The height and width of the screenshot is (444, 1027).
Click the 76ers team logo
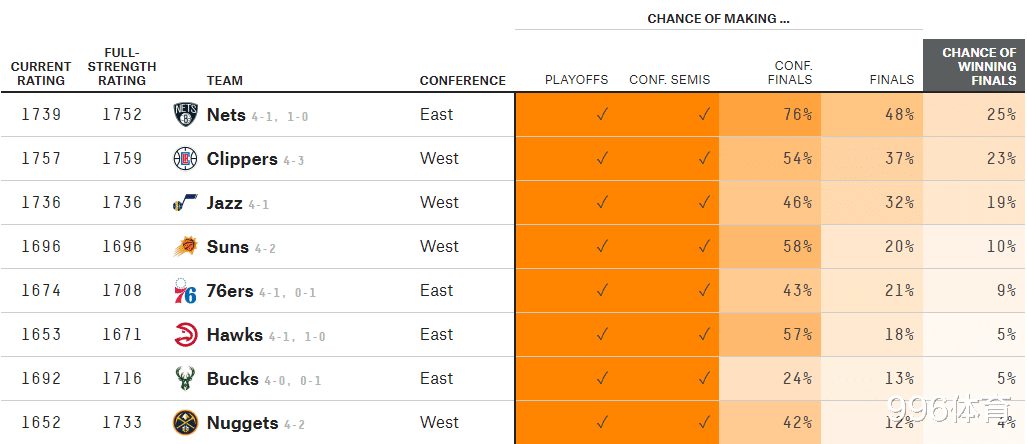186,291
